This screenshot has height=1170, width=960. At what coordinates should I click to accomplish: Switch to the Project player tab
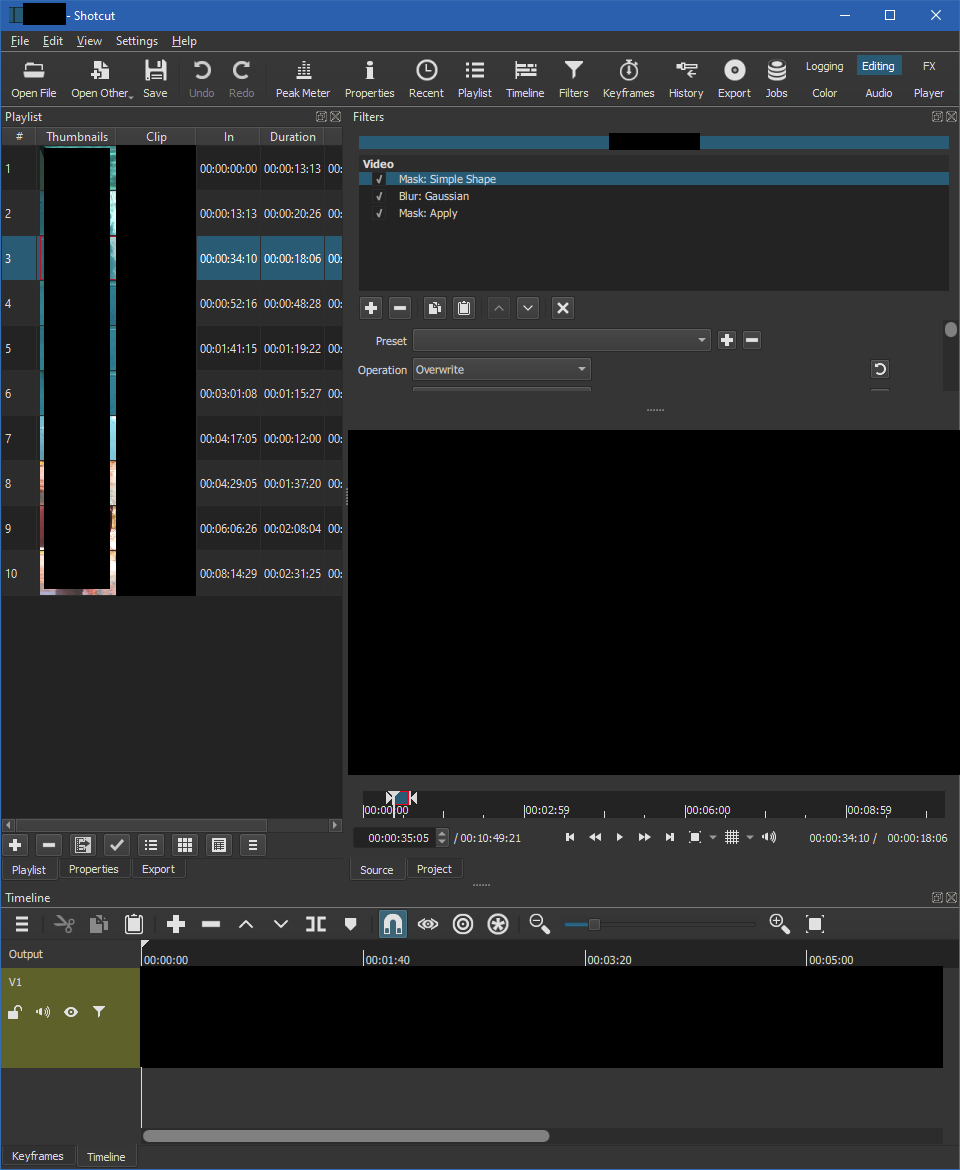pos(434,869)
